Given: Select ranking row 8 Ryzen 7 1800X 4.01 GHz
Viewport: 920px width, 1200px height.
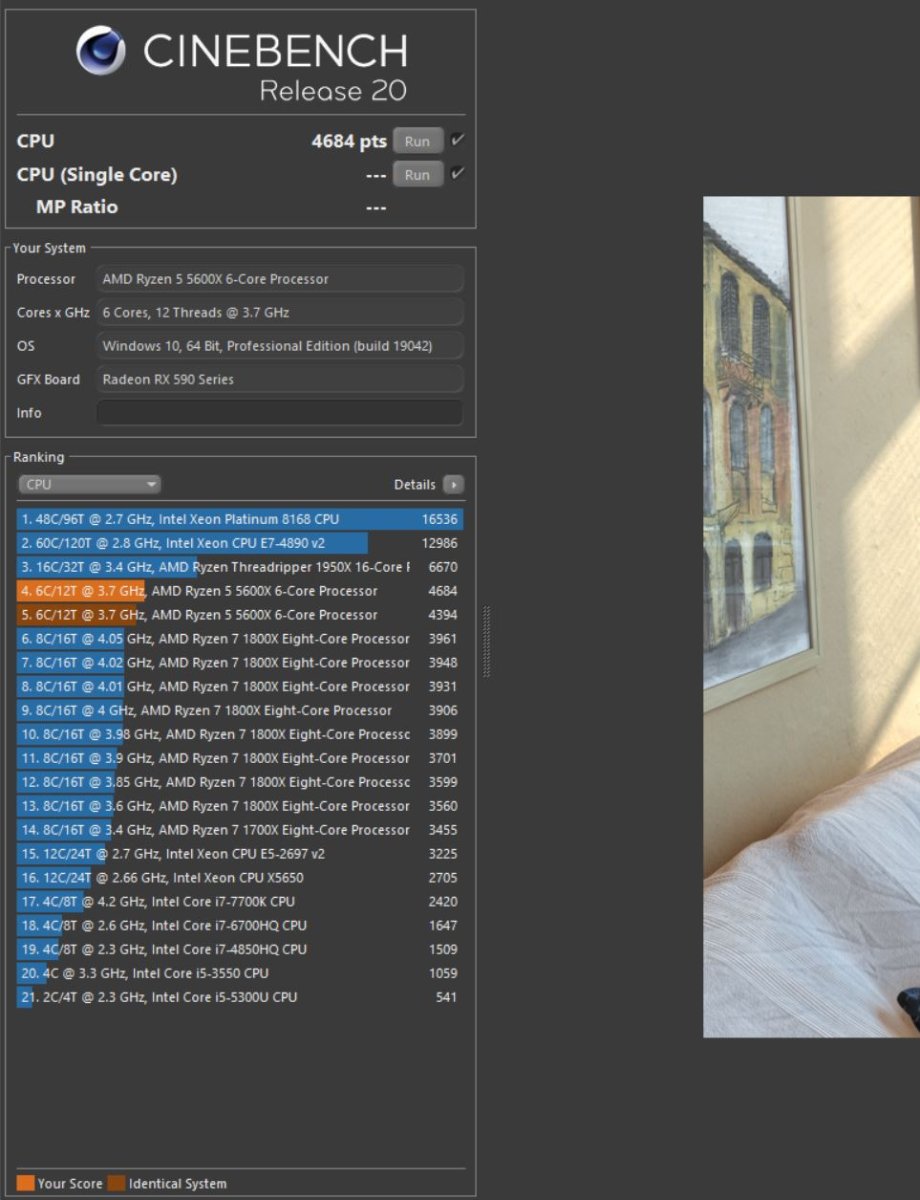Looking at the screenshot, I should [x=240, y=687].
